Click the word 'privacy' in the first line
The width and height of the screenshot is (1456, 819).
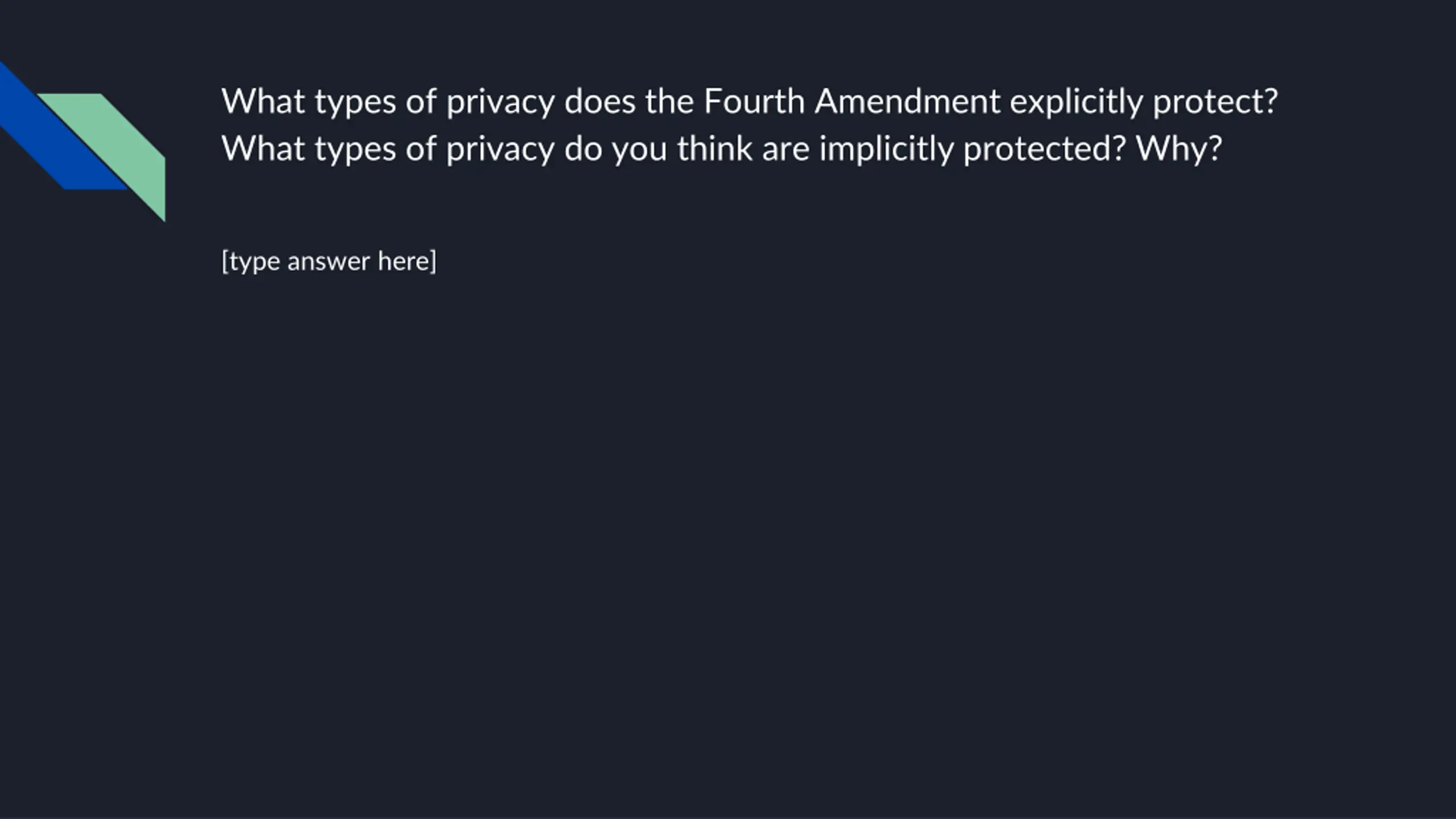click(x=500, y=102)
